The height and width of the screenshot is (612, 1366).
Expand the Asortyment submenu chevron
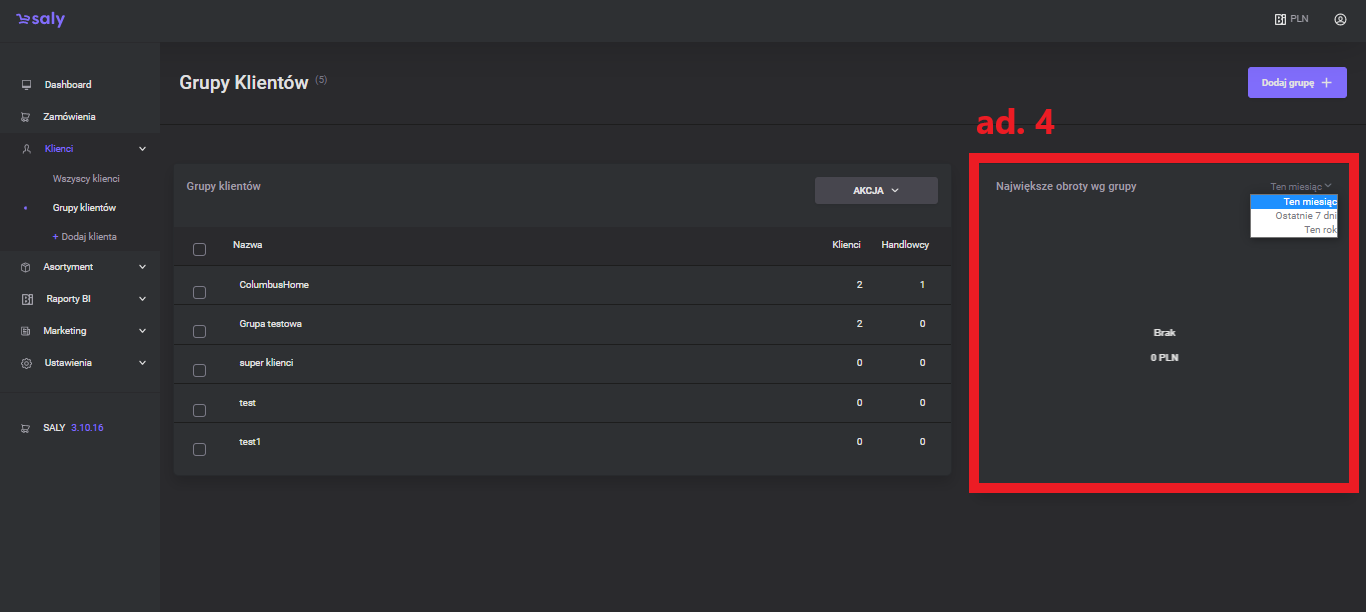(x=142, y=267)
